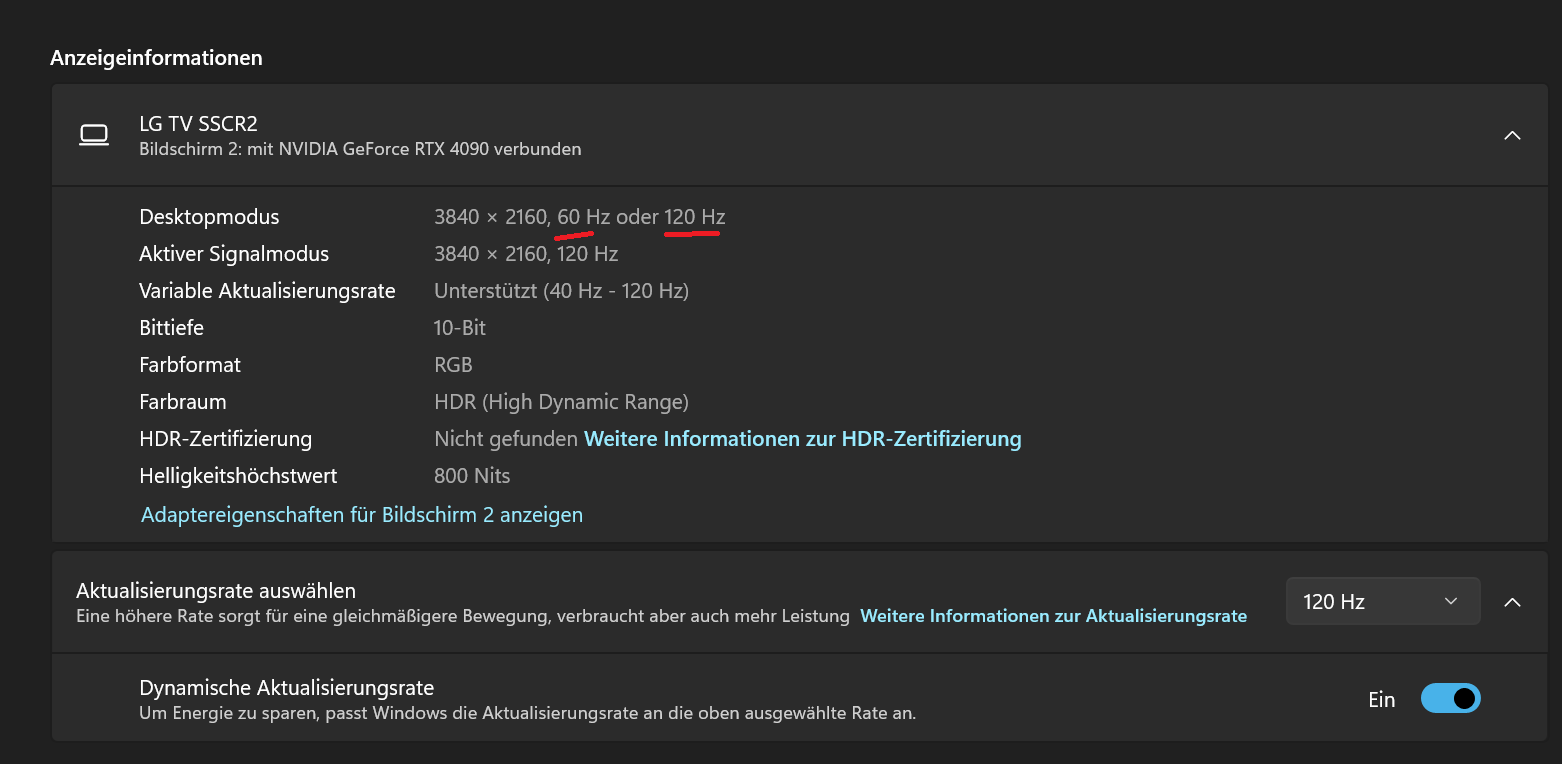Select the Desktopmodus row
The width and height of the screenshot is (1562, 764).
click(x=209, y=216)
